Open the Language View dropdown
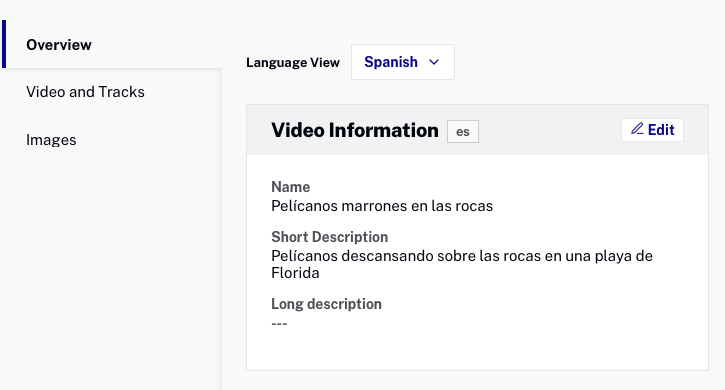Image resolution: width=725 pixels, height=390 pixels. pos(403,62)
